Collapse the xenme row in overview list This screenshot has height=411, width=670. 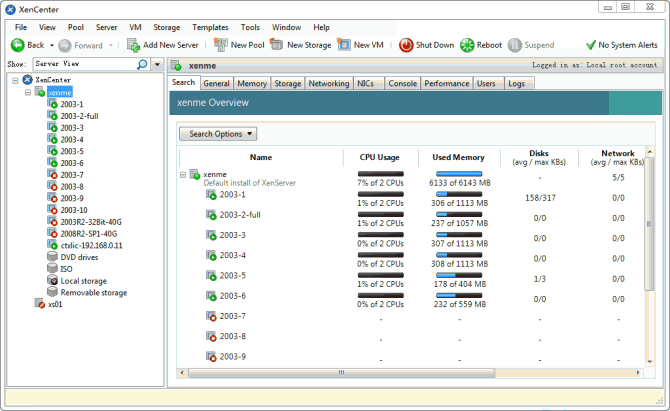183,175
